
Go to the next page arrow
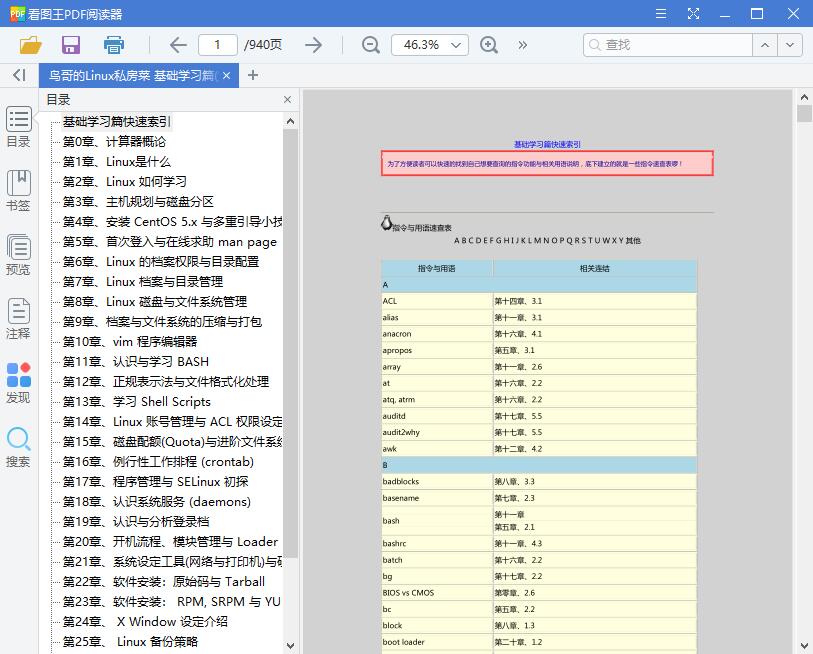pos(314,45)
